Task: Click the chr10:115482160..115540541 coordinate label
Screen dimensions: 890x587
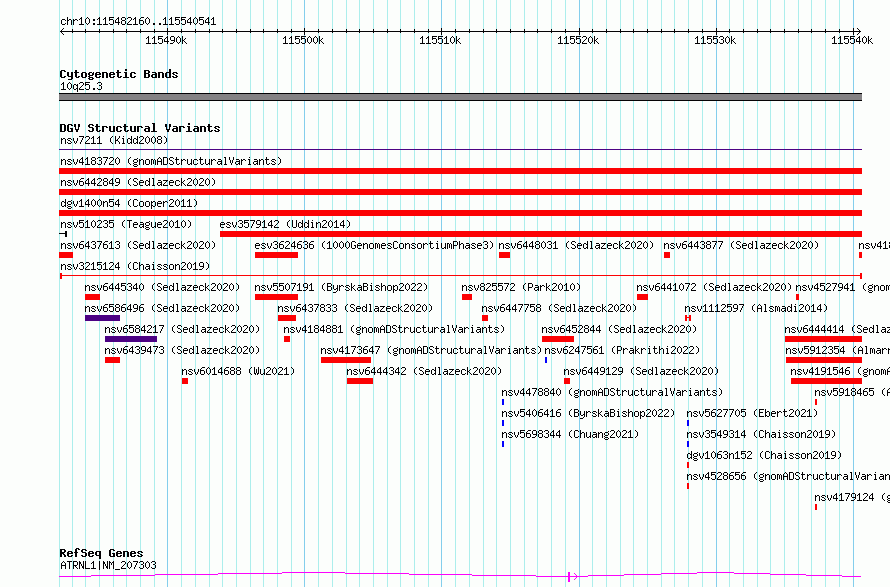Action: point(138,22)
